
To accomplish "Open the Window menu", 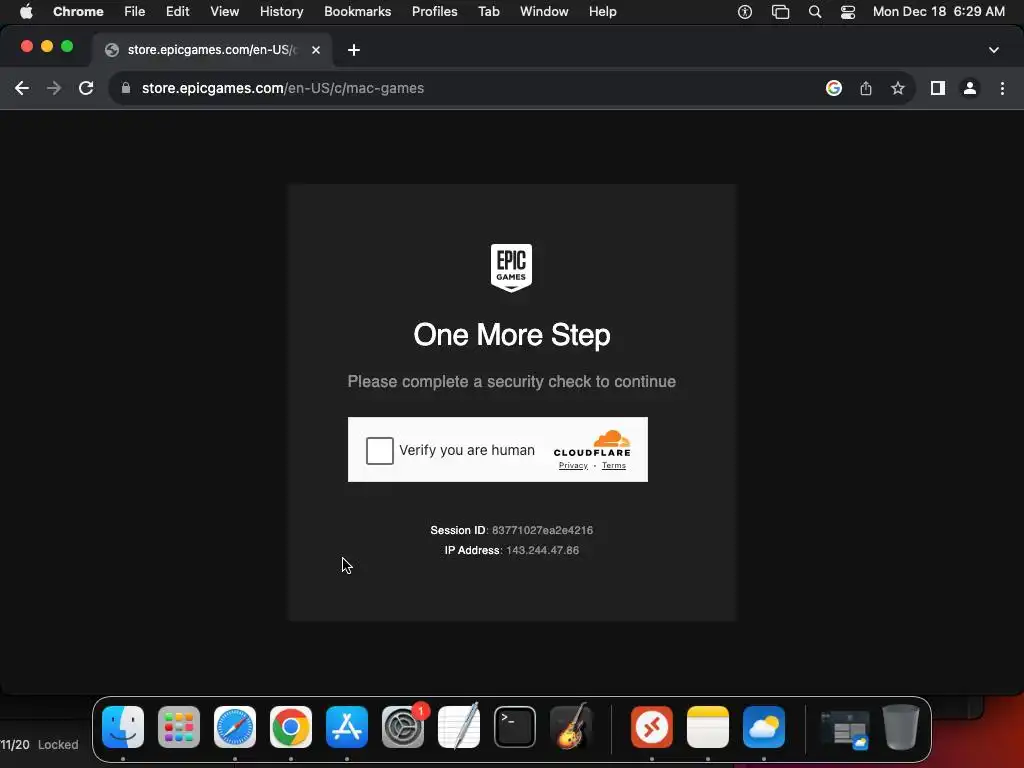I will coord(544,11).
